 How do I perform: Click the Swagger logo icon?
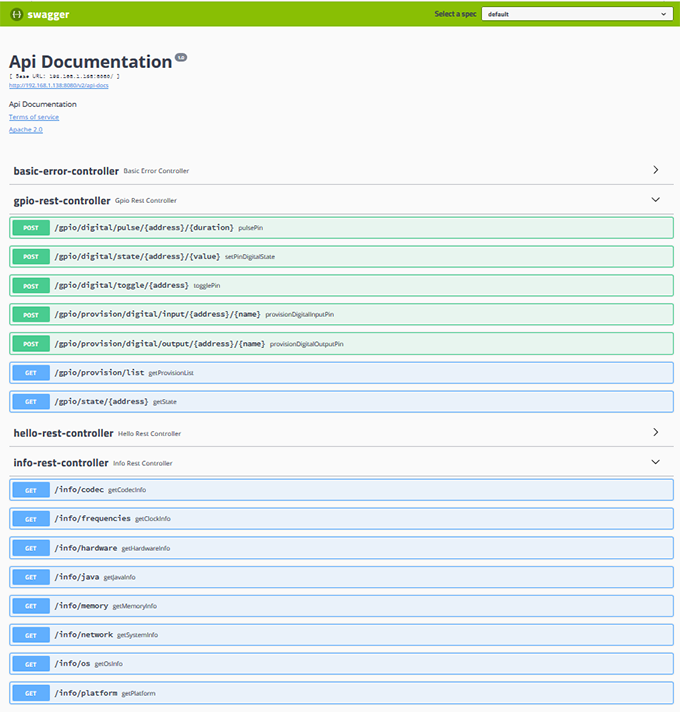(x=15, y=14)
